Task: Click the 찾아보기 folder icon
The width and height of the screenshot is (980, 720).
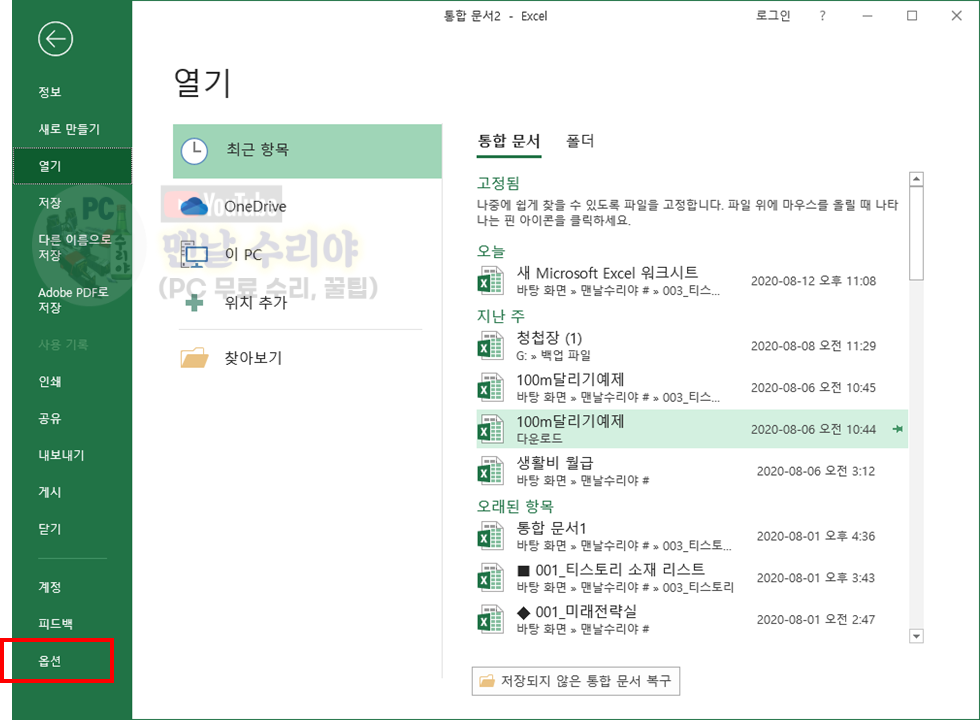Action: tap(194, 358)
